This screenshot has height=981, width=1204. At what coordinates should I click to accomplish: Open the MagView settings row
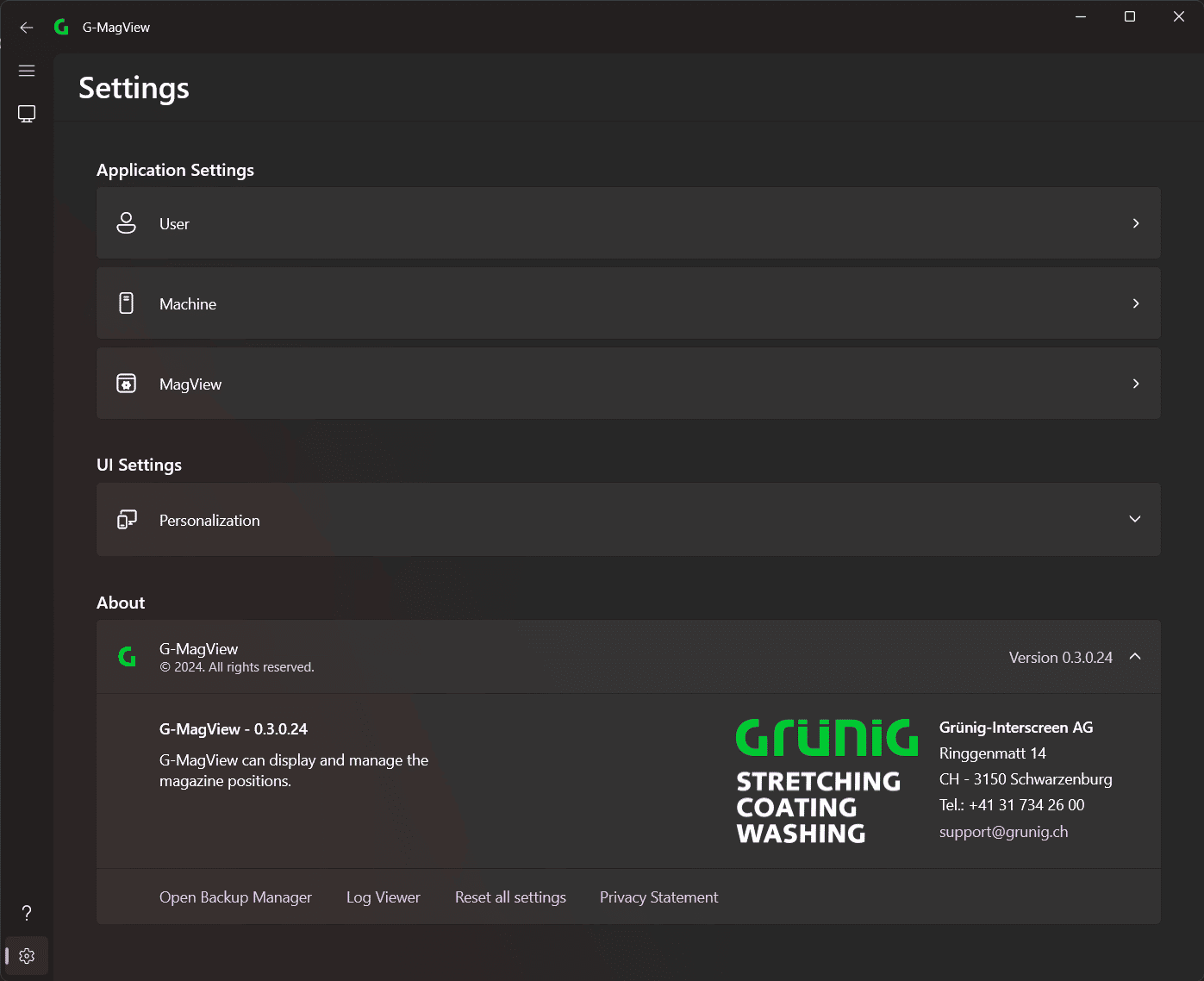[628, 384]
